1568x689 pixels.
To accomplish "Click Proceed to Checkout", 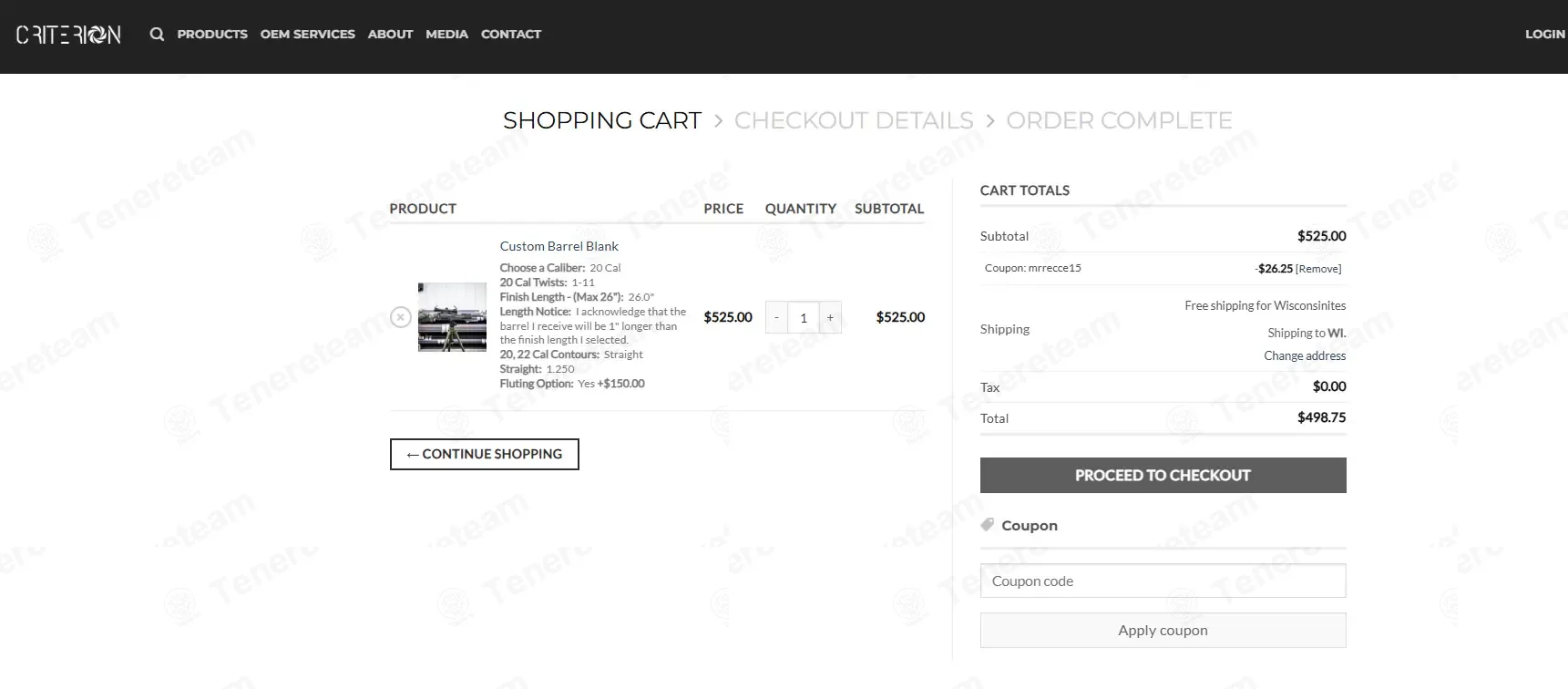I will coord(1163,475).
